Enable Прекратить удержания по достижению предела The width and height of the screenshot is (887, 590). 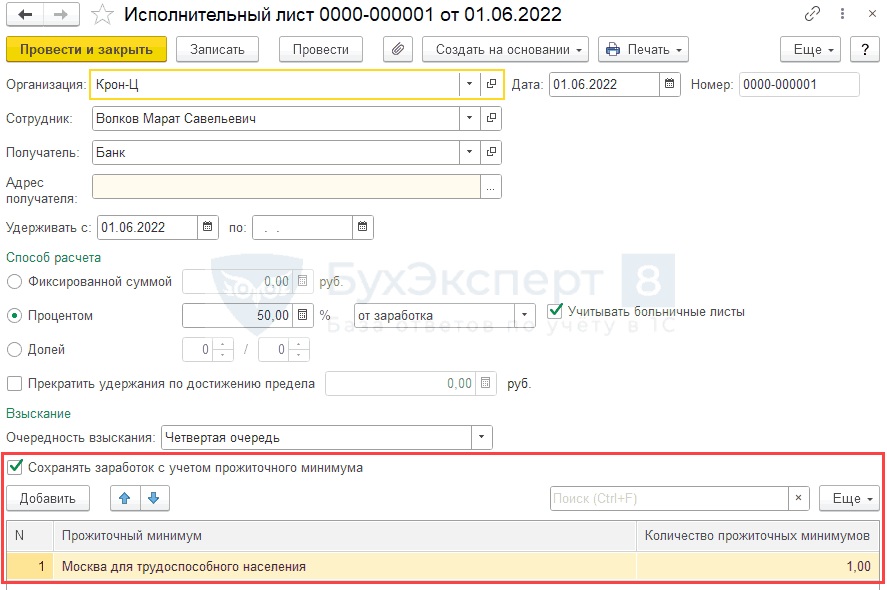tap(14, 383)
